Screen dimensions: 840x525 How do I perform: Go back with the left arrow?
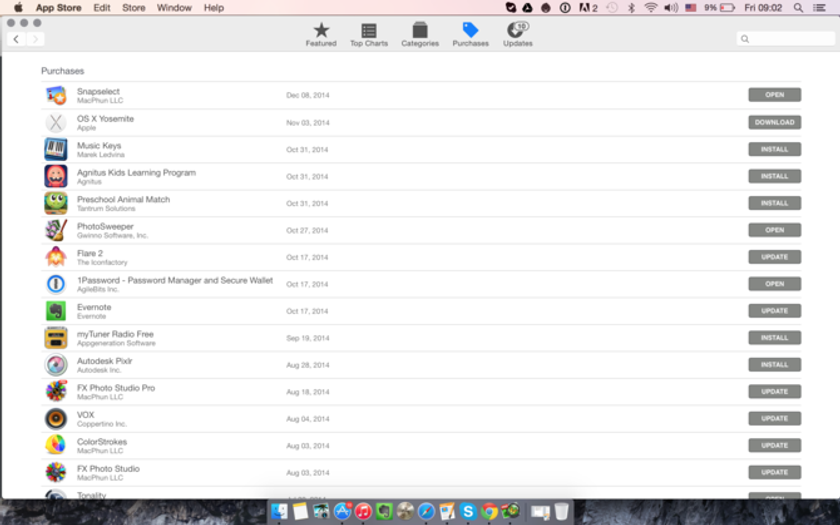tap(16, 39)
